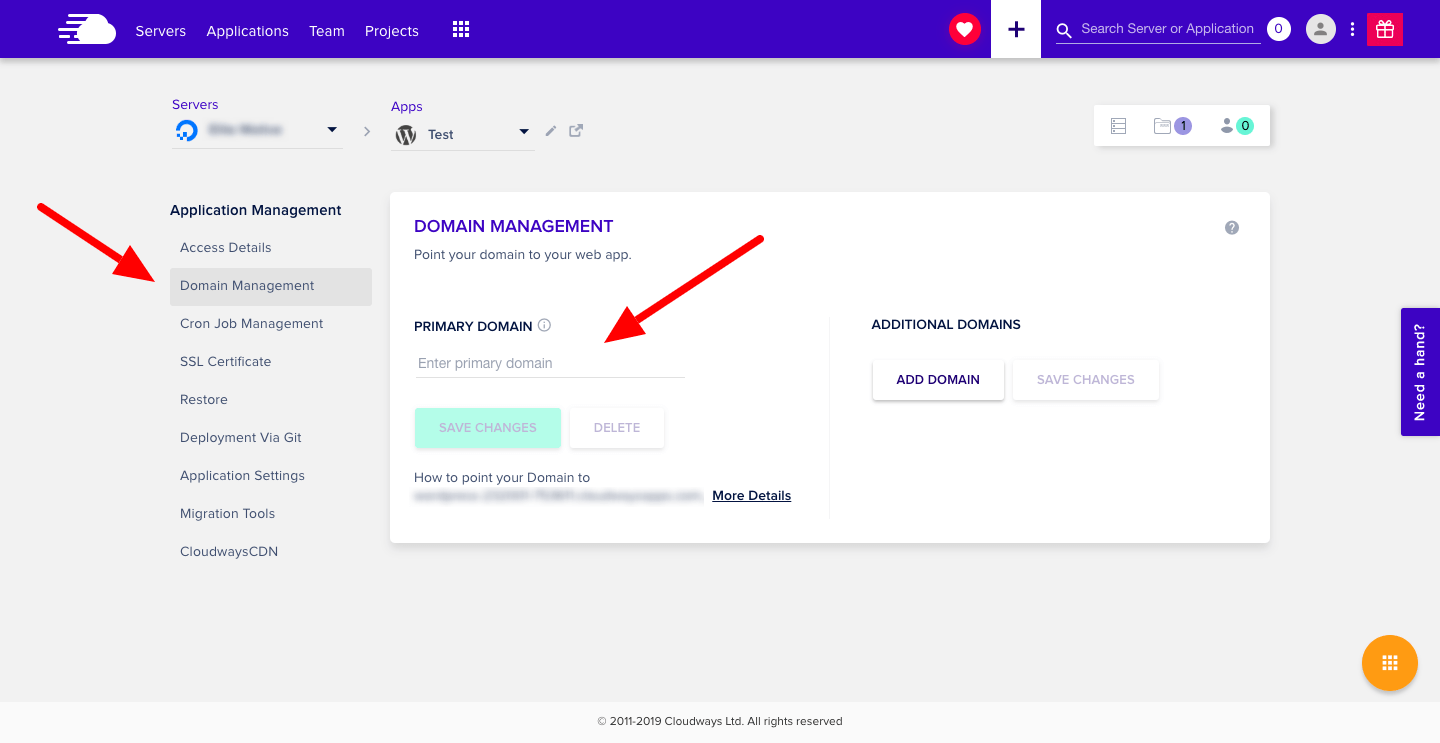
Task: Expand the Apps dropdown showing Test
Action: click(x=523, y=131)
